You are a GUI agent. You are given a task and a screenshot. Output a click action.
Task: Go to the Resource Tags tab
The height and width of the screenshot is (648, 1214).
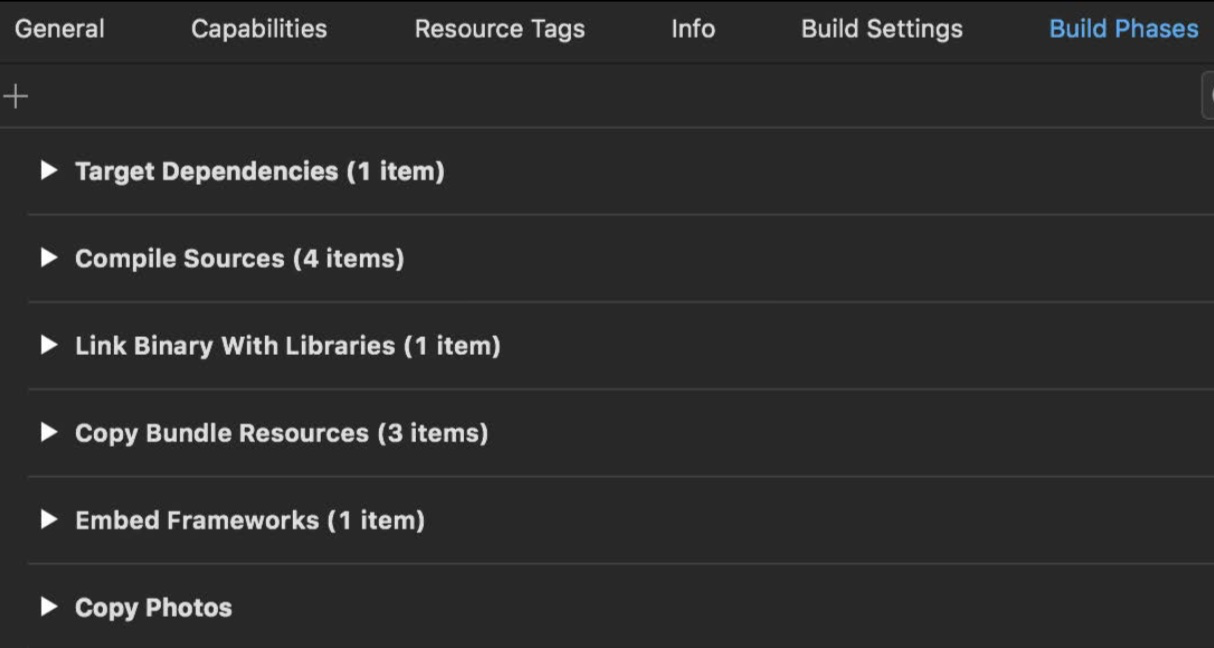pyautogui.click(x=500, y=29)
